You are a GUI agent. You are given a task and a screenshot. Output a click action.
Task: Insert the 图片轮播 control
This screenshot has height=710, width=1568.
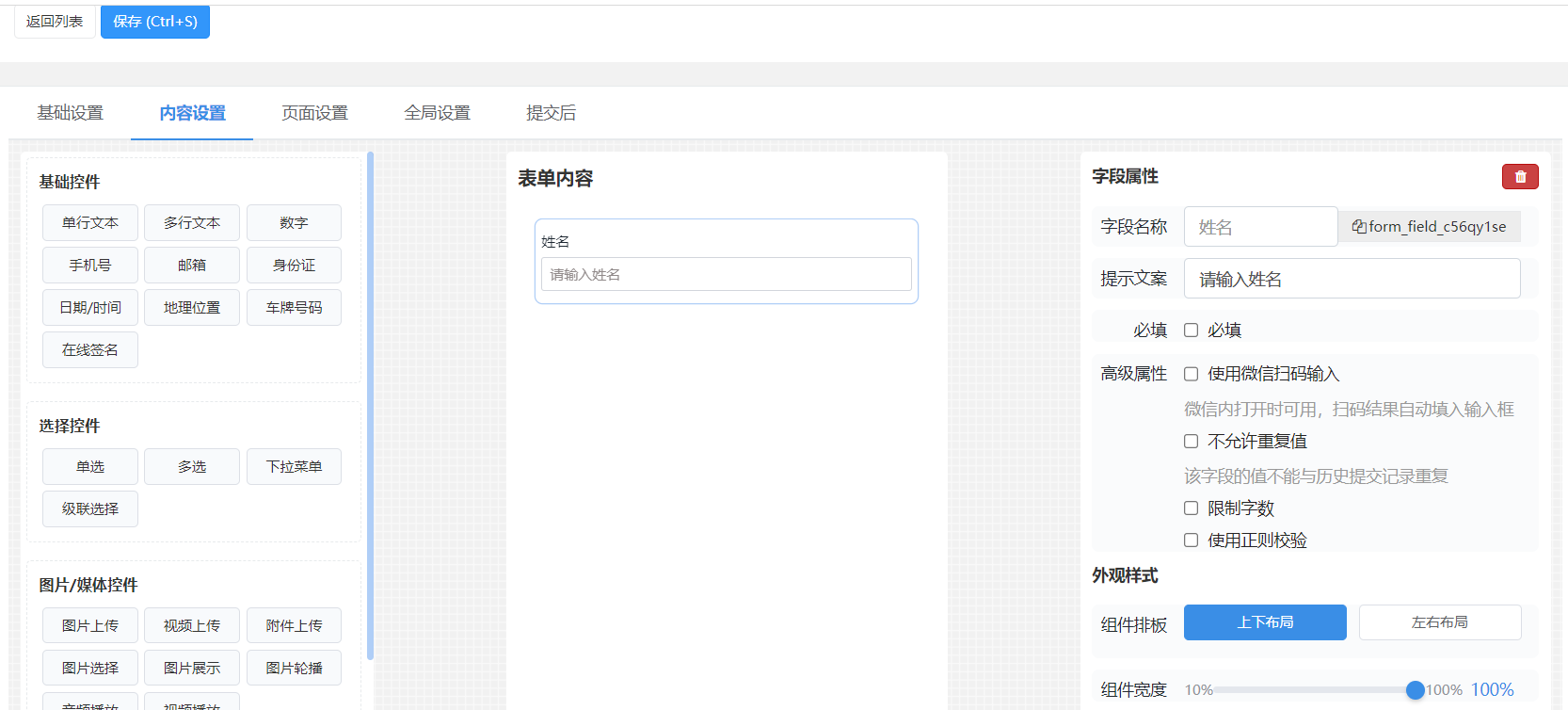[x=294, y=669]
